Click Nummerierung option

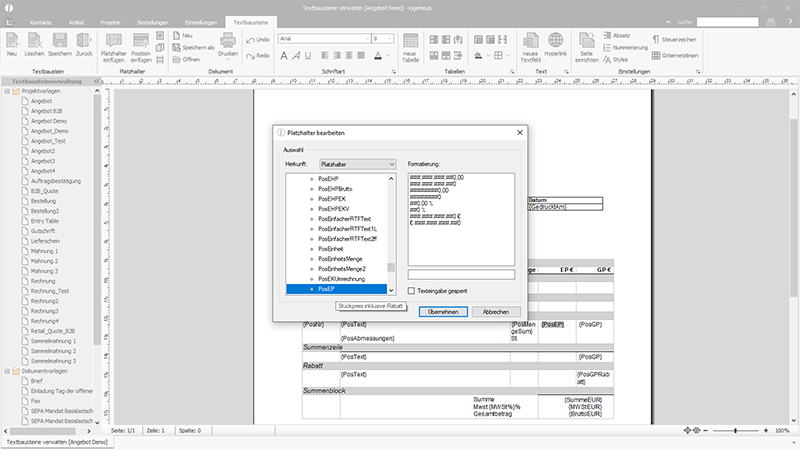(625, 47)
